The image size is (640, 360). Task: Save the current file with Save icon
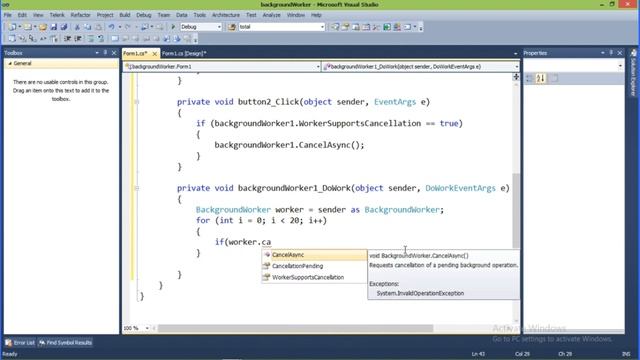click(x=53, y=27)
